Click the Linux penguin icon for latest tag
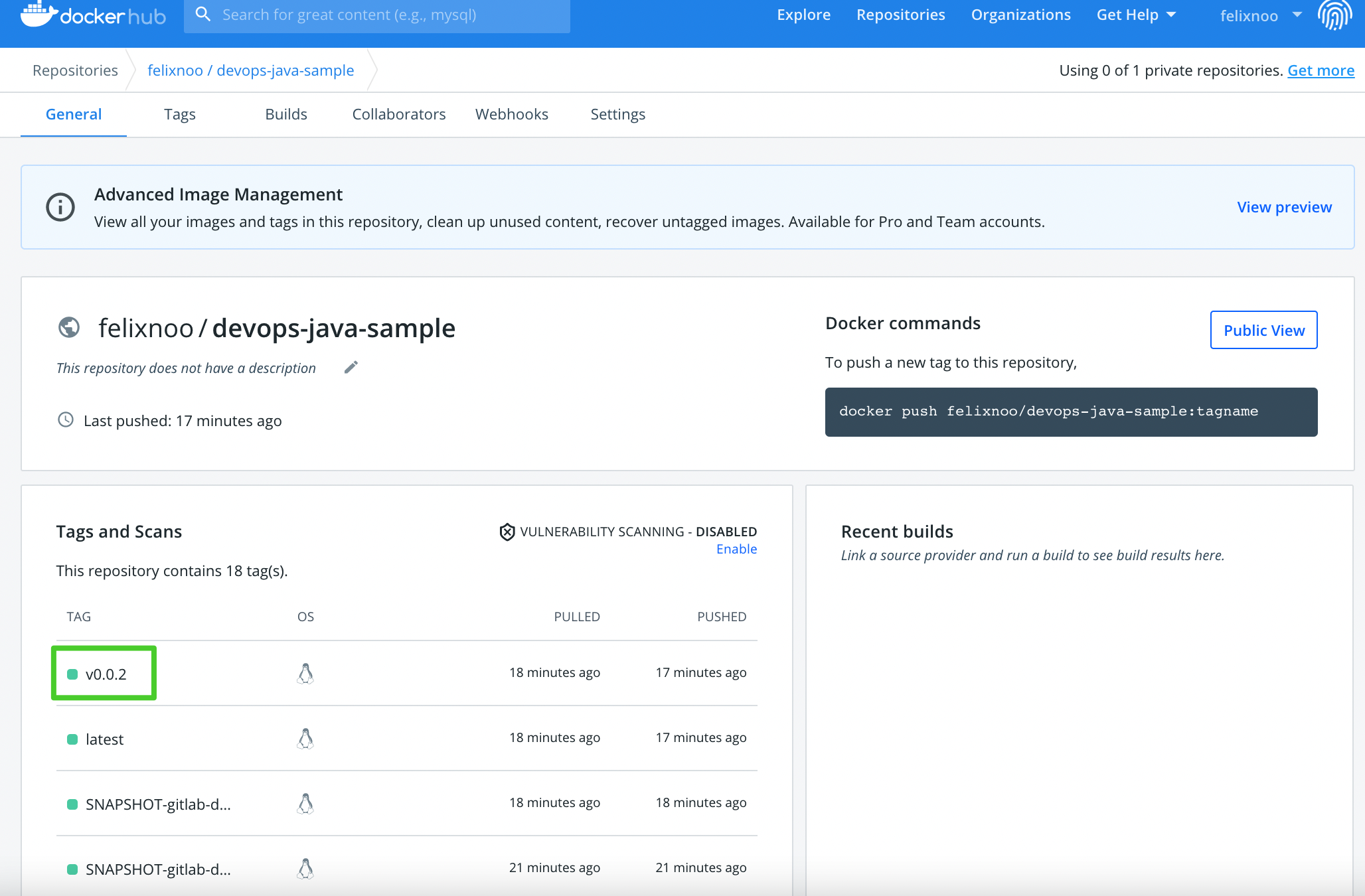Screen dimensions: 1365x896 point(305,738)
